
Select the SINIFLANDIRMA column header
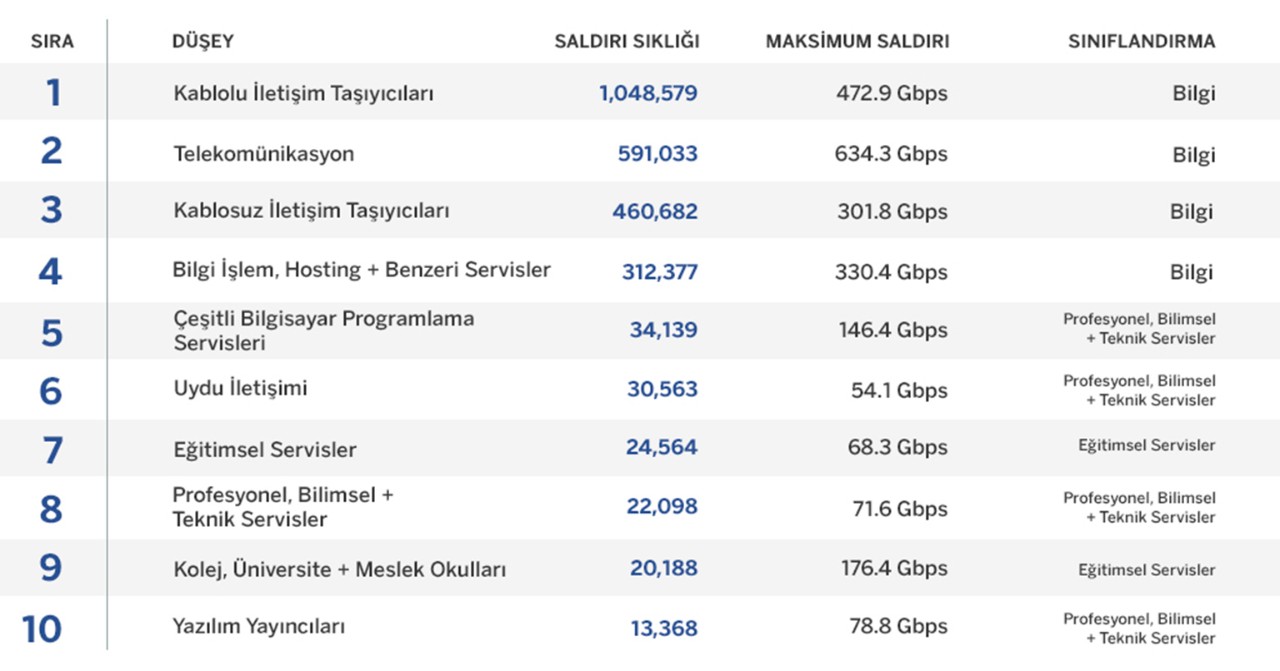[1142, 42]
